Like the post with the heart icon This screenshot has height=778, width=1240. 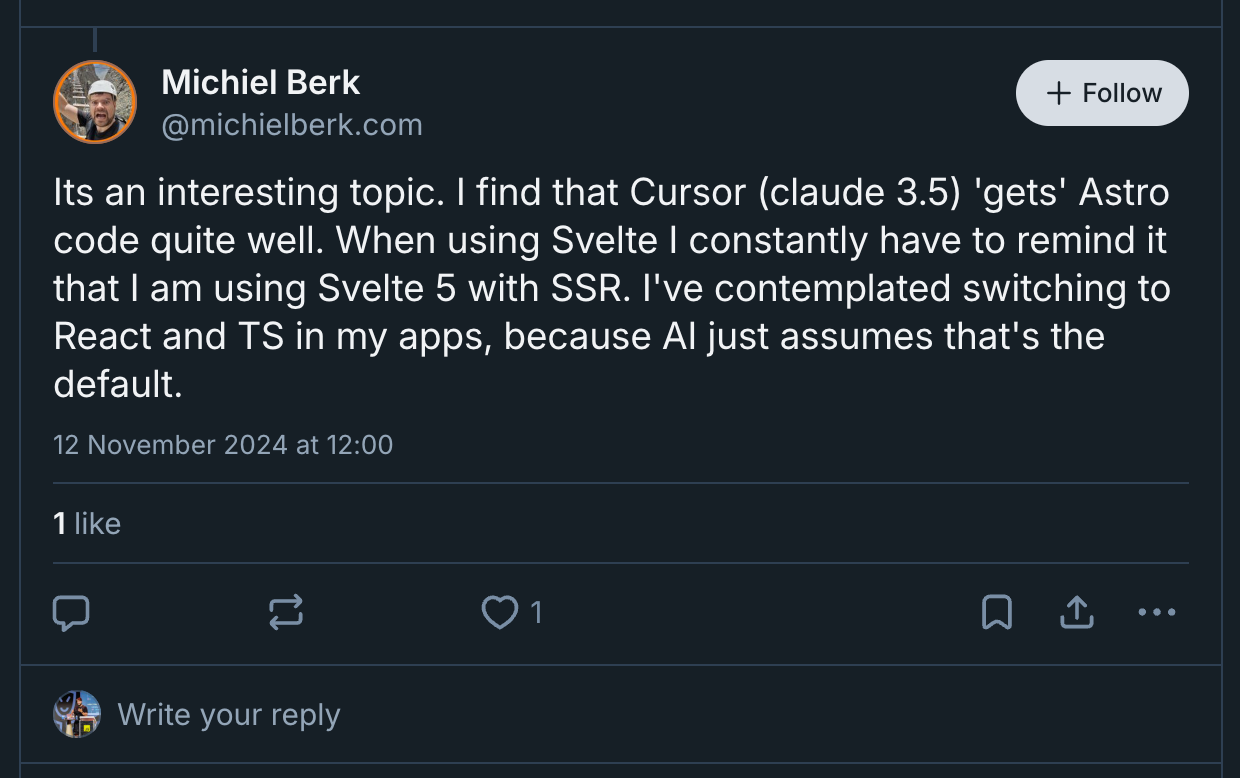tap(499, 612)
